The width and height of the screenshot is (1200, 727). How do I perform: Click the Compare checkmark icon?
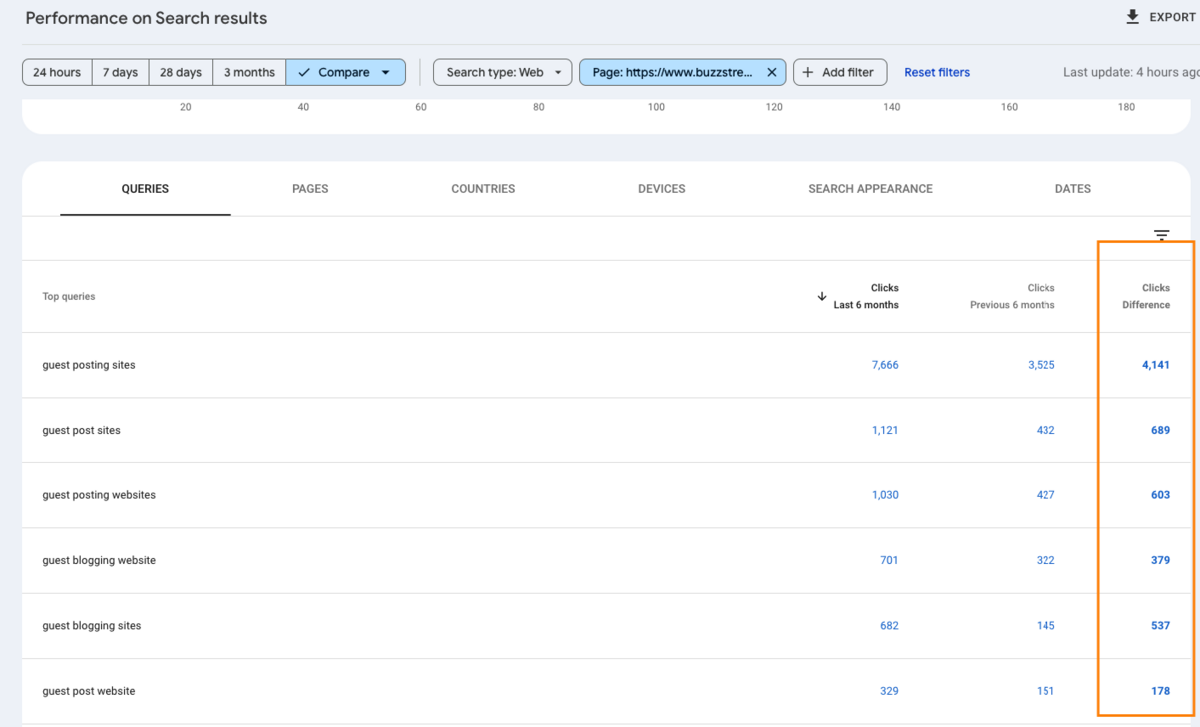pyautogui.click(x=304, y=72)
